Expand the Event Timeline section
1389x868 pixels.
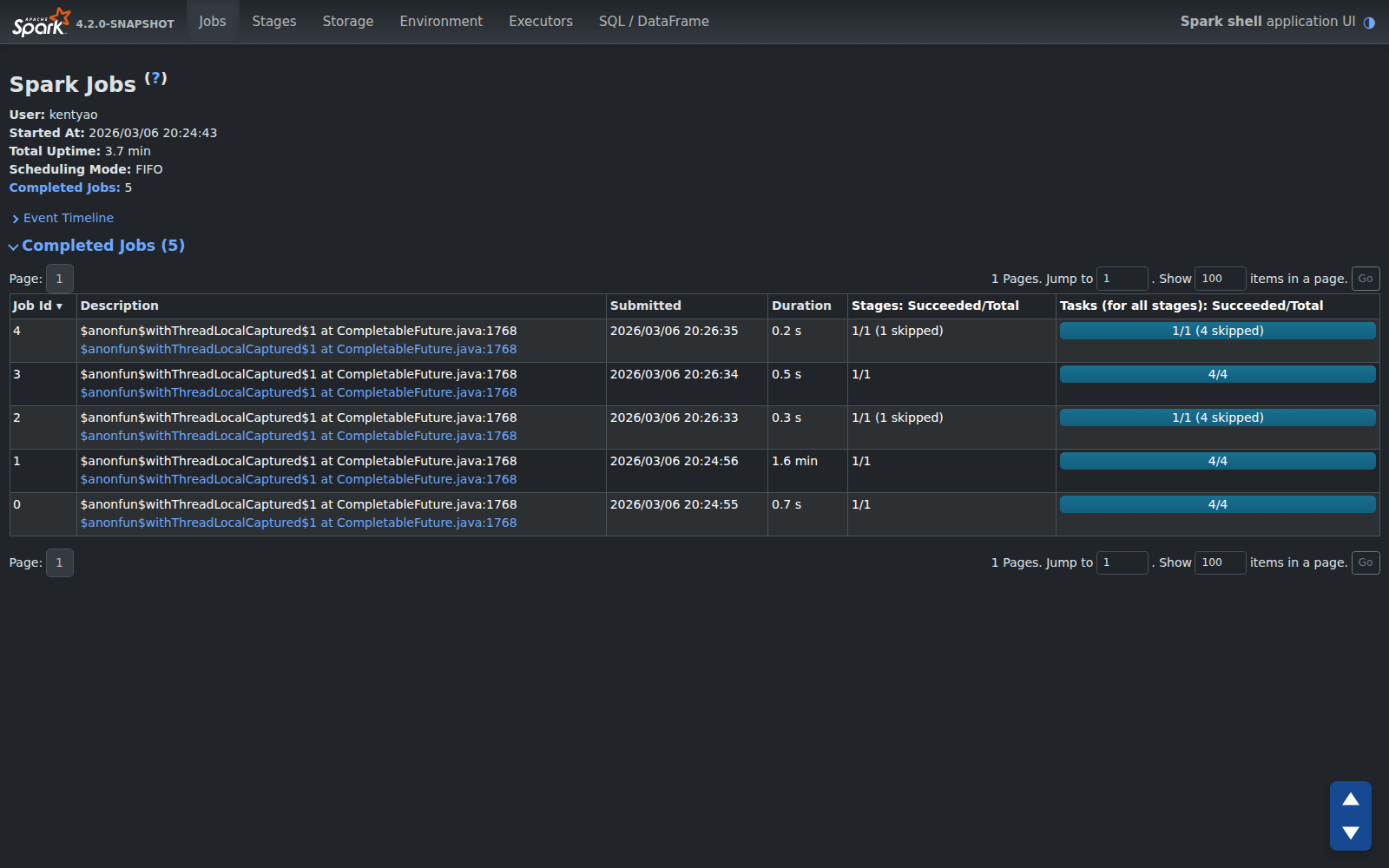coord(63,218)
